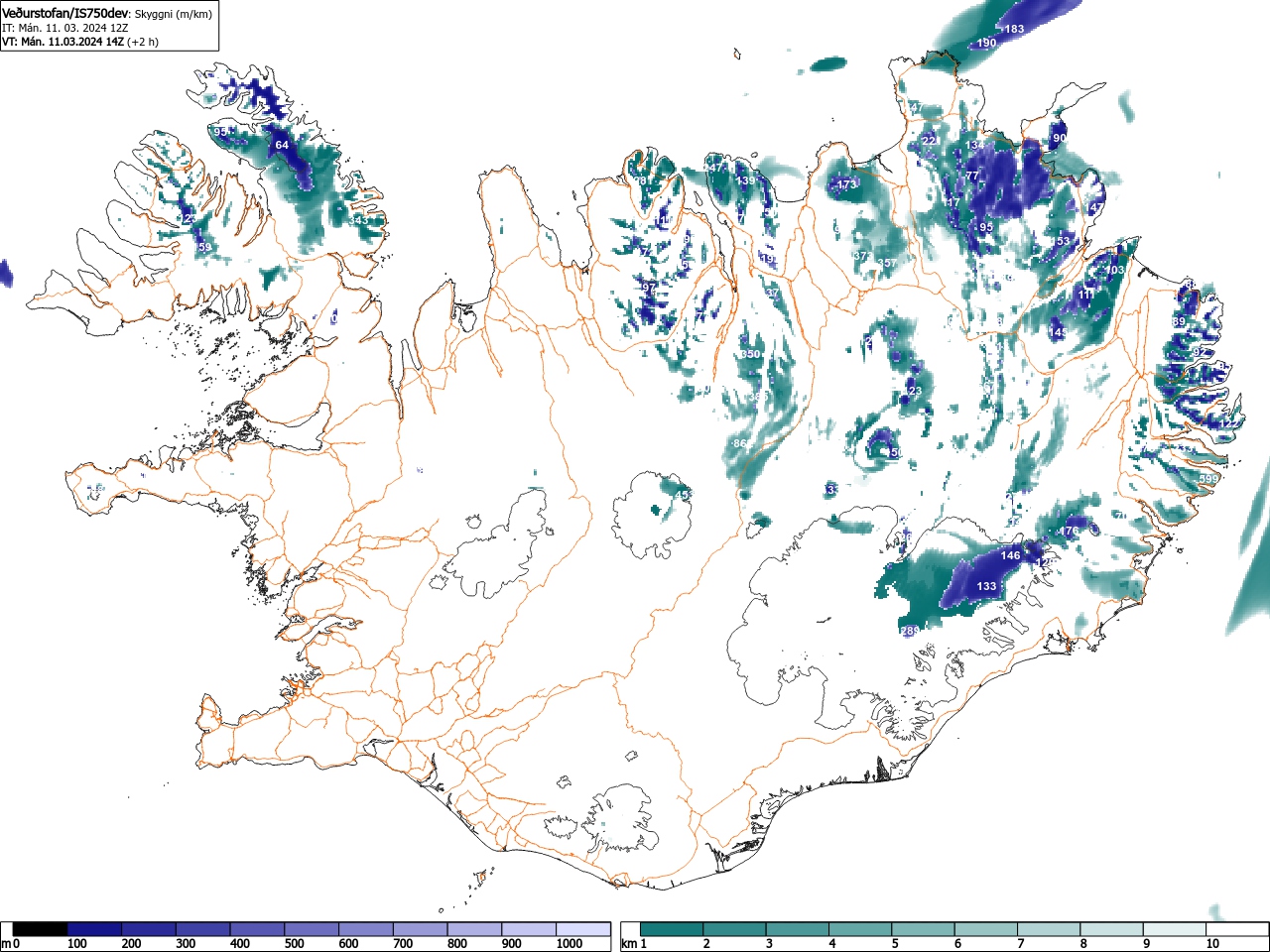Click value 133 over Vatnajökull
Image resolution: width=1270 pixels, height=952 pixels.
click(986, 586)
